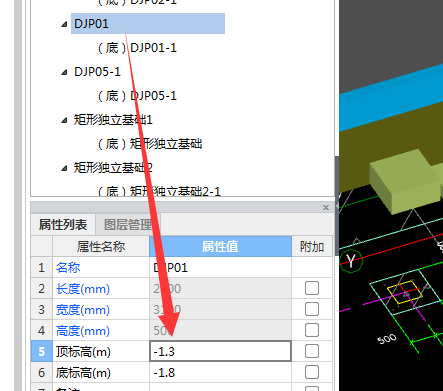The width and height of the screenshot is (443, 391).
Task: Switch to the 图层管理 tab
Action: click(x=128, y=225)
